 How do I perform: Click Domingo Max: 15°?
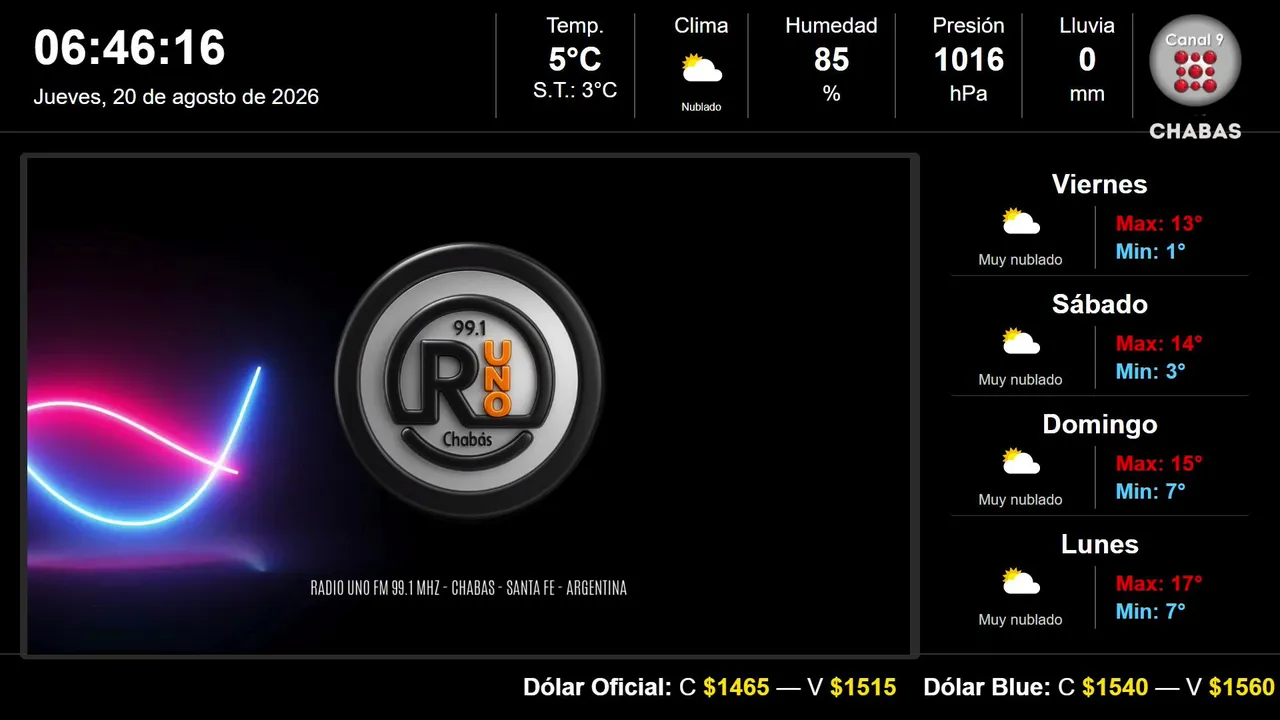[1159, 463]
